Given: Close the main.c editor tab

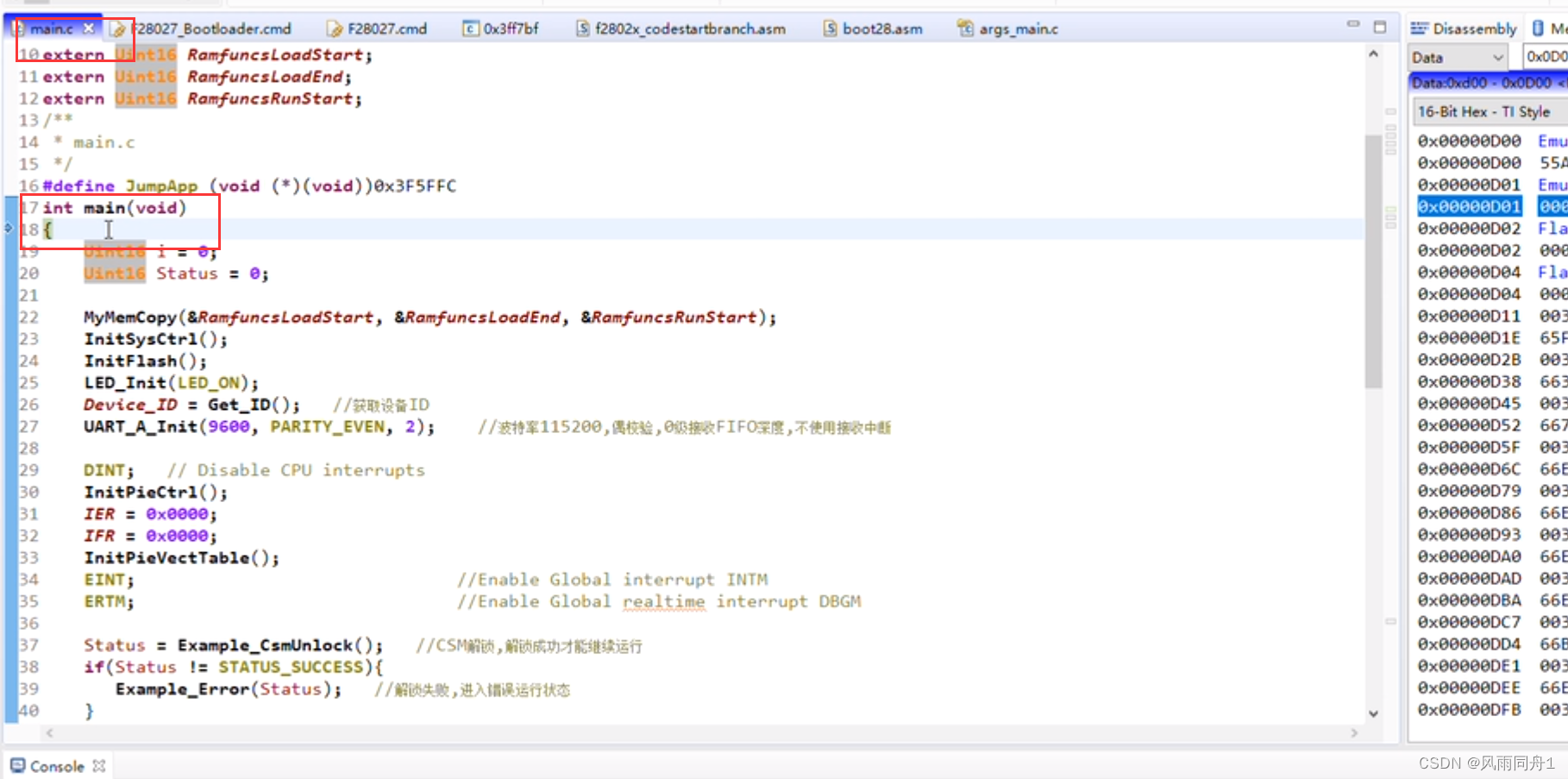Looking at the screenshot, I should [x=89, y=28].
